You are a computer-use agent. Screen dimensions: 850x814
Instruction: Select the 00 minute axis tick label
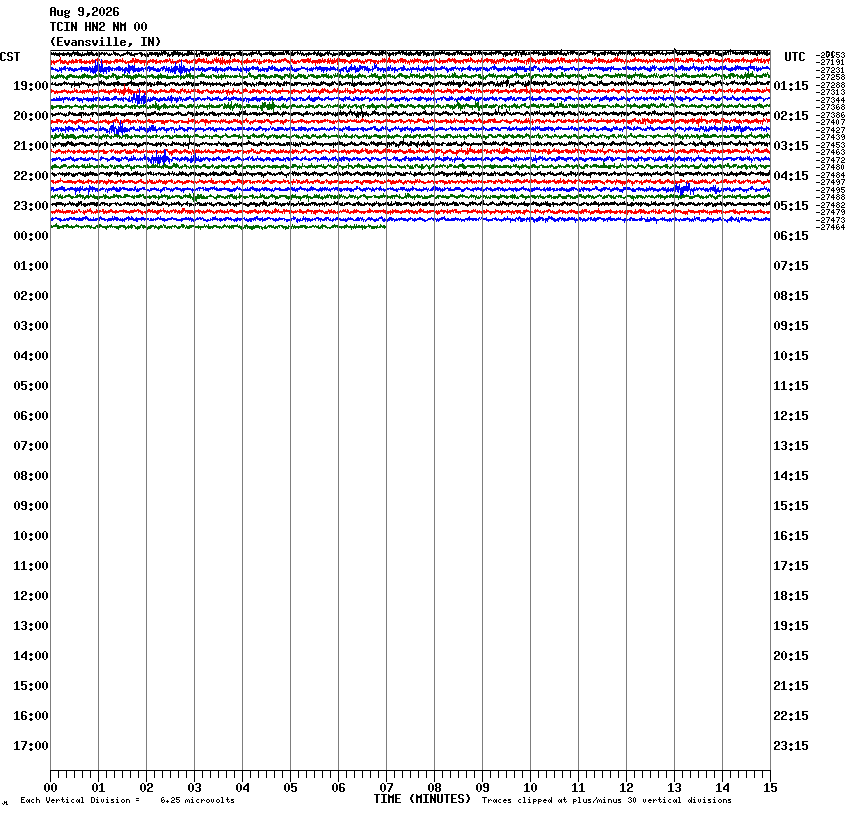50,788
